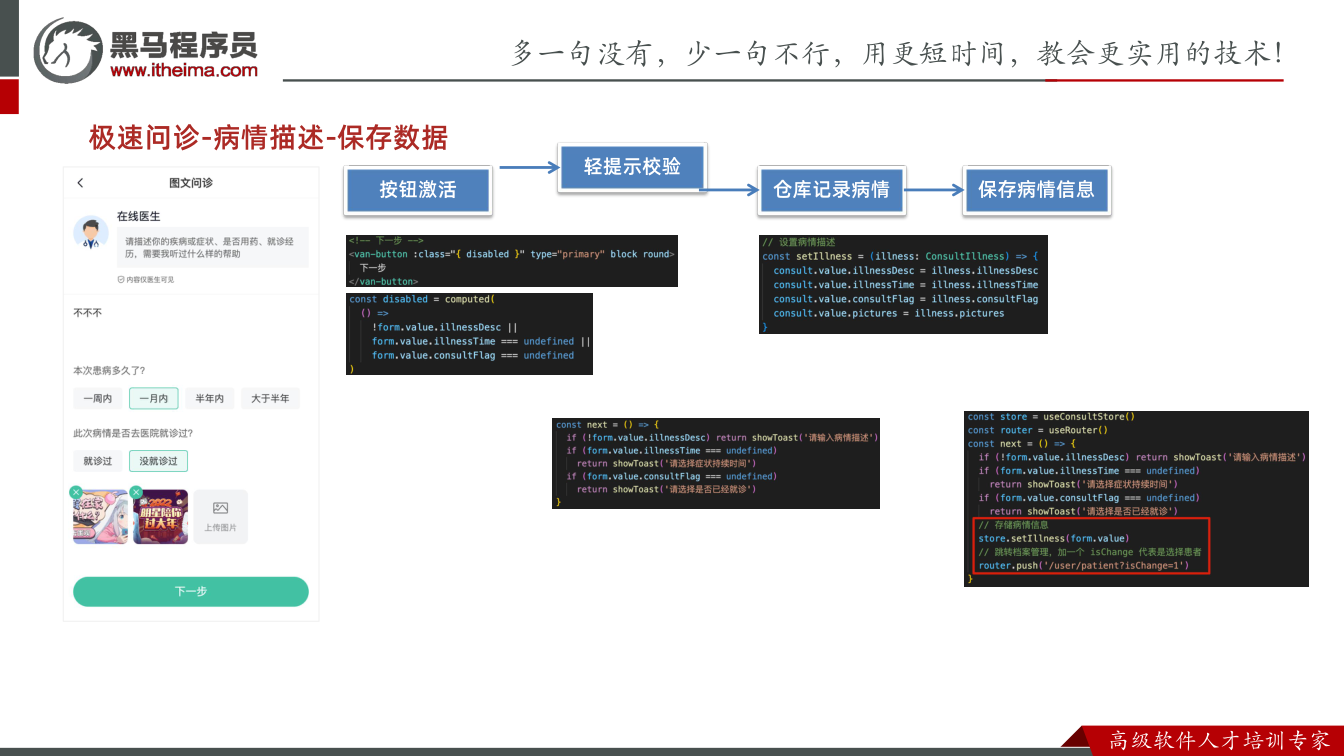1344x756 pixels.
Task: Click the 此次病情是否去医院就诊过? question text
Action: [x=133, y=433]
